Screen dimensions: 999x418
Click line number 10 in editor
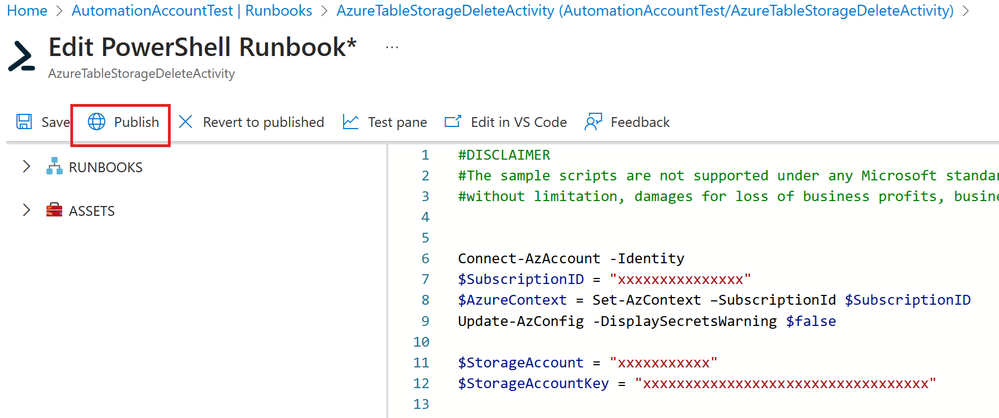point(421,342)
